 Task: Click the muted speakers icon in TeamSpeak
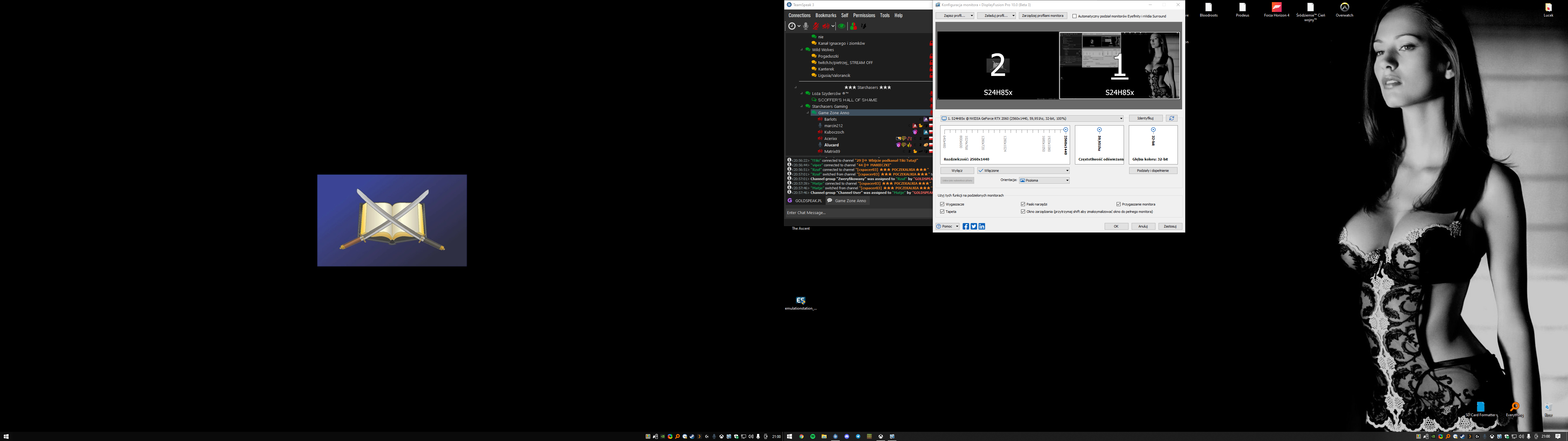coord(826,26)
